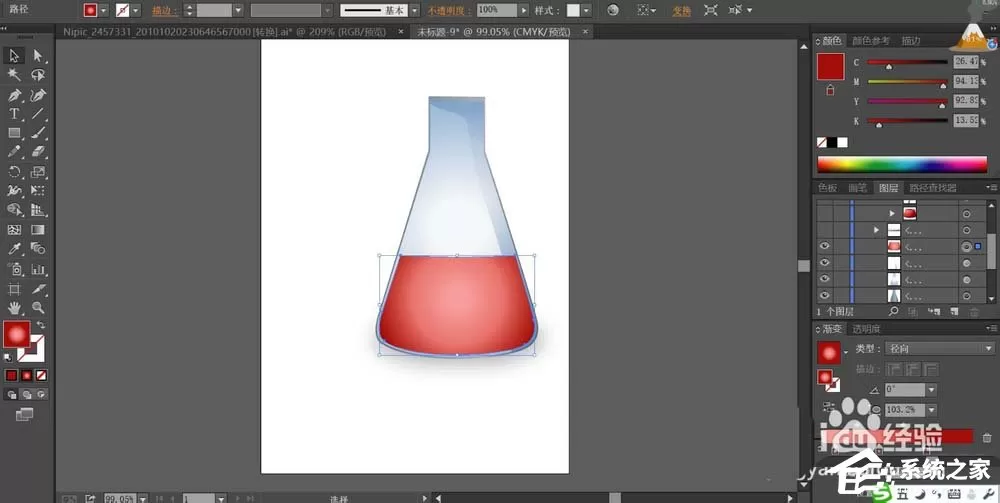Select the Shape Builder tool
Screen dimensions: 1000x503
14,210
